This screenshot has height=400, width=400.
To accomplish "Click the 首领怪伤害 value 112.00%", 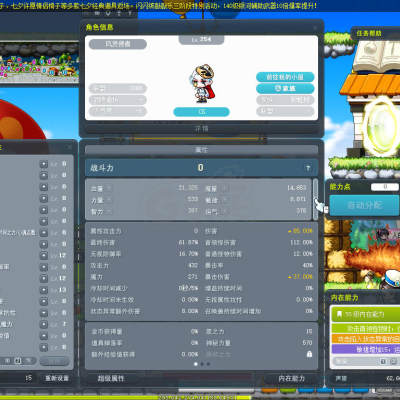I will coord(301,243).
